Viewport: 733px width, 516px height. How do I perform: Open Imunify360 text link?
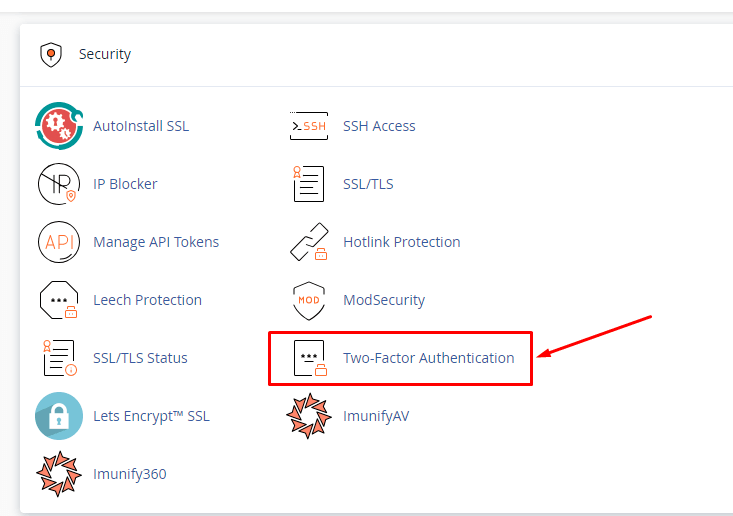pos(129,474)
